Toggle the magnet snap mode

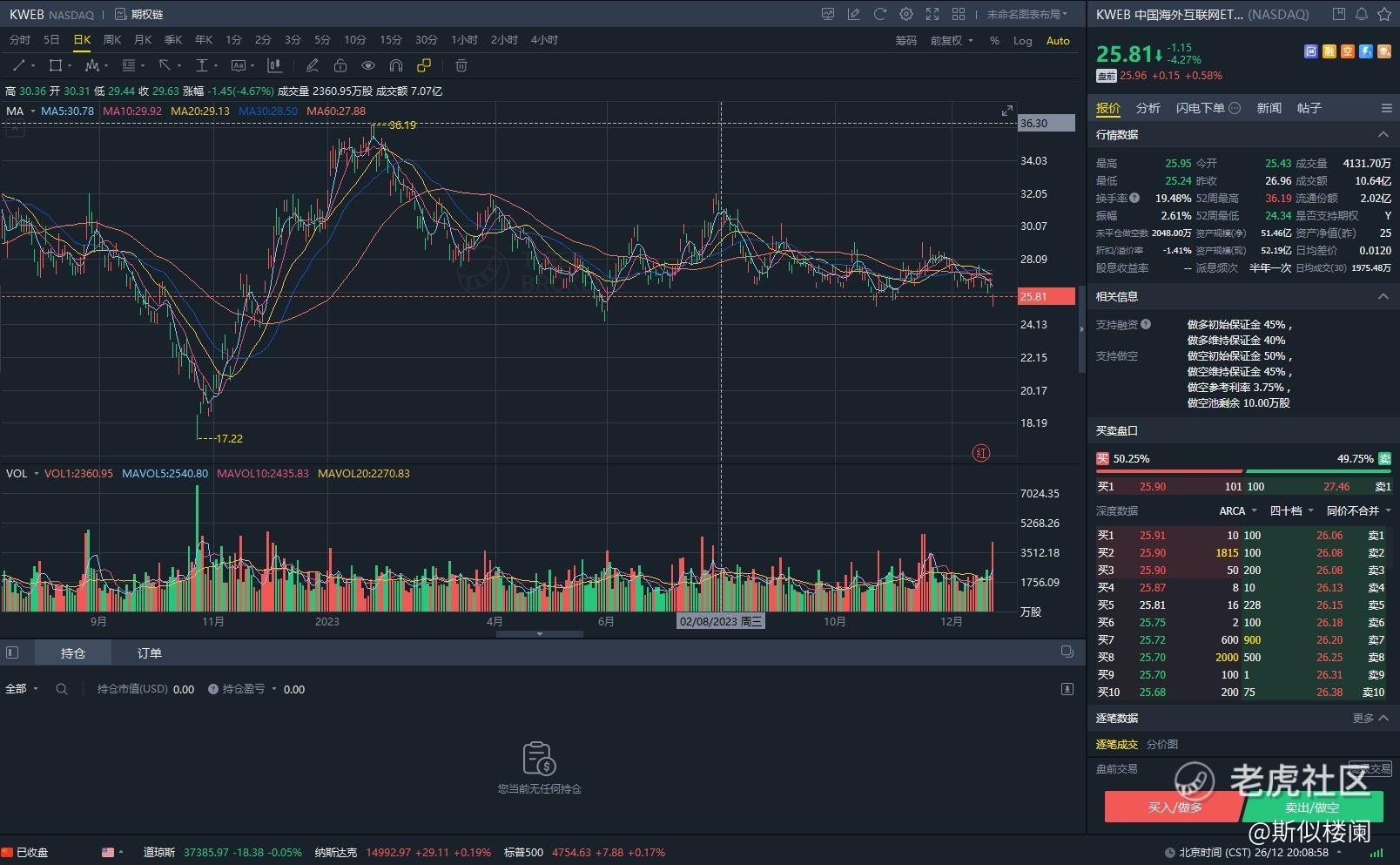[396, 65]
